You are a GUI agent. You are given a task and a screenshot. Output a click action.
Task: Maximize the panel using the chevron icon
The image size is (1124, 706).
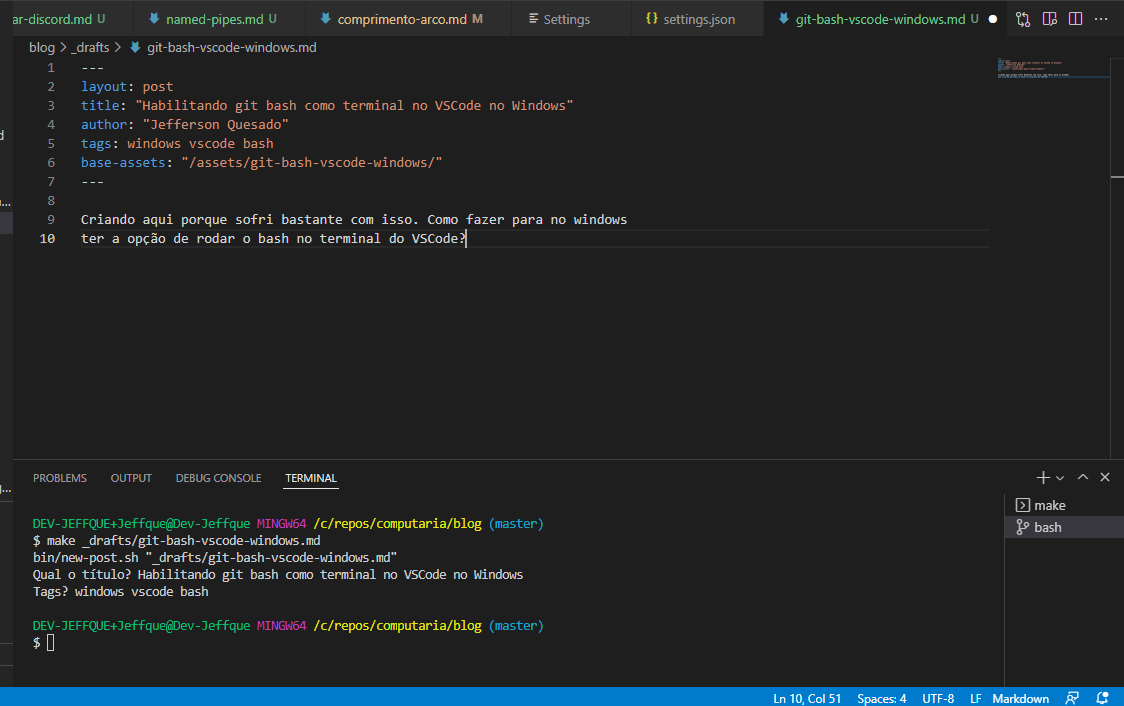[x=1082, y=477]
